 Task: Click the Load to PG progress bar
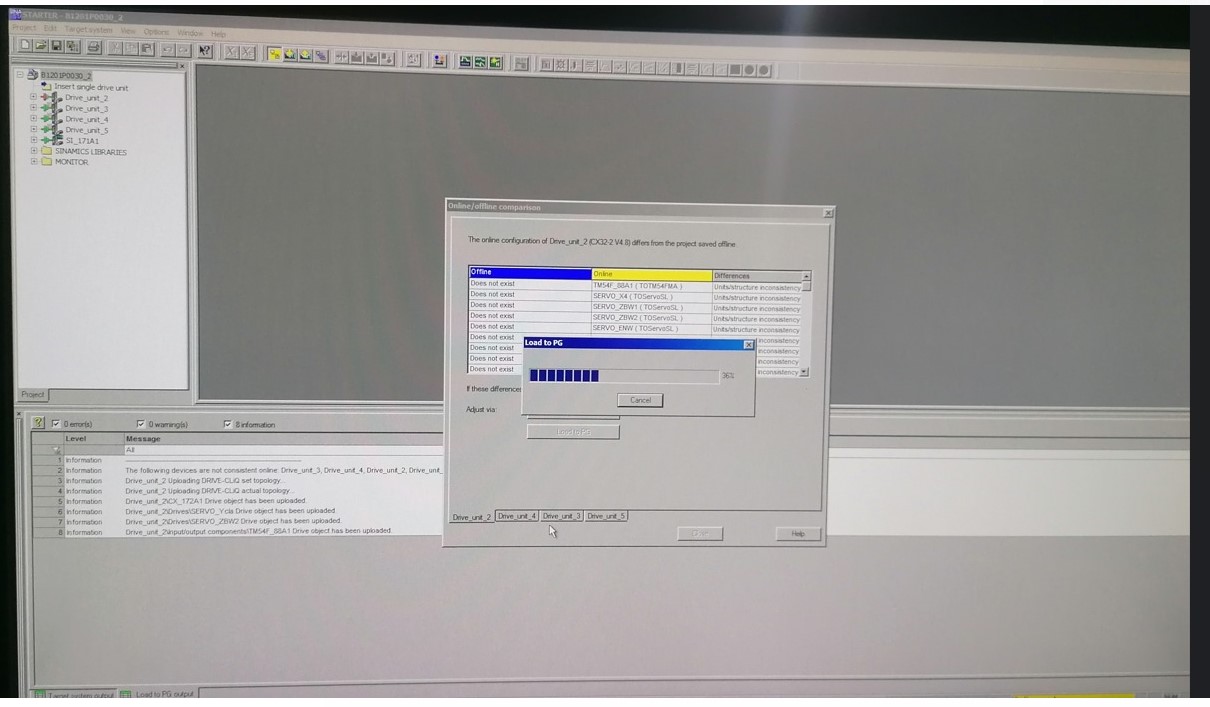coord(624,376)
